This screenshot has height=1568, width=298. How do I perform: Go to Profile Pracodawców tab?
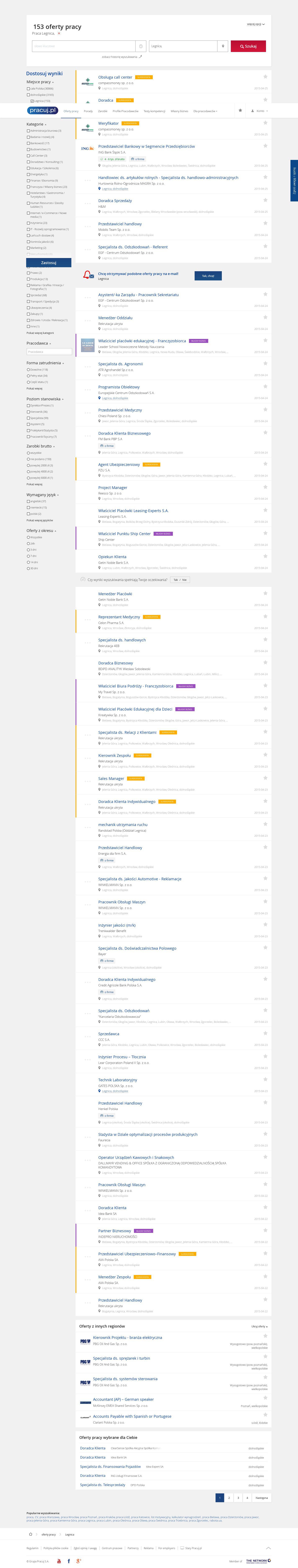pos(125,111)
